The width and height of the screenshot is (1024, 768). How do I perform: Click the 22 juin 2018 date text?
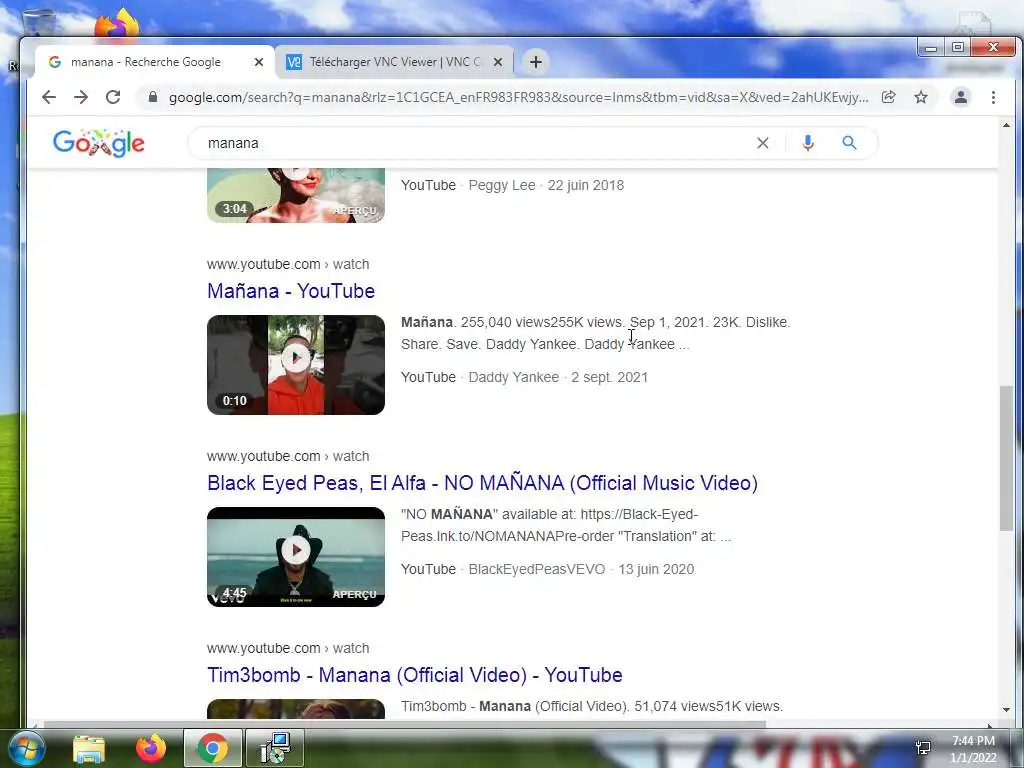click(586, 185)
